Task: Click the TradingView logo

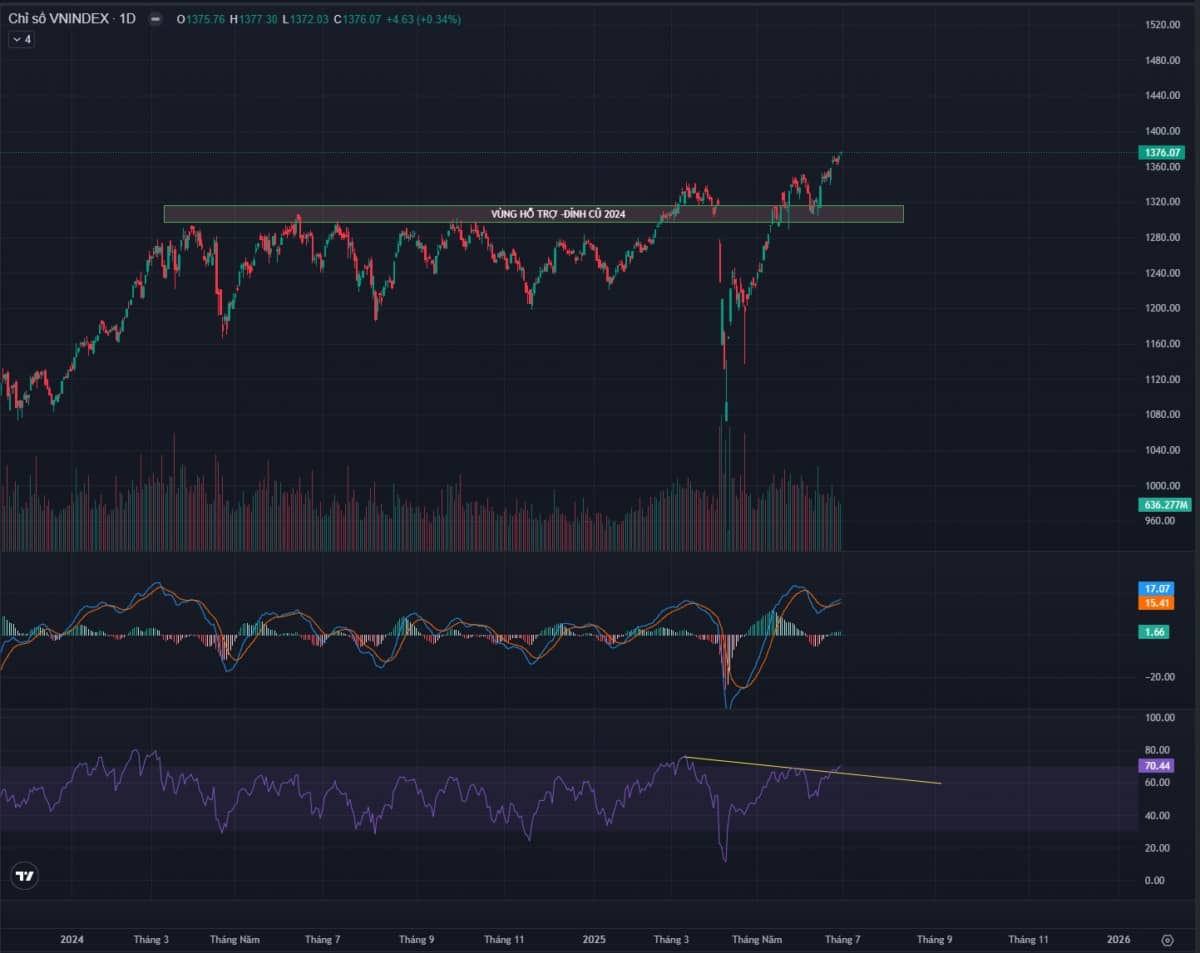Action: click(x=25, y=876)
